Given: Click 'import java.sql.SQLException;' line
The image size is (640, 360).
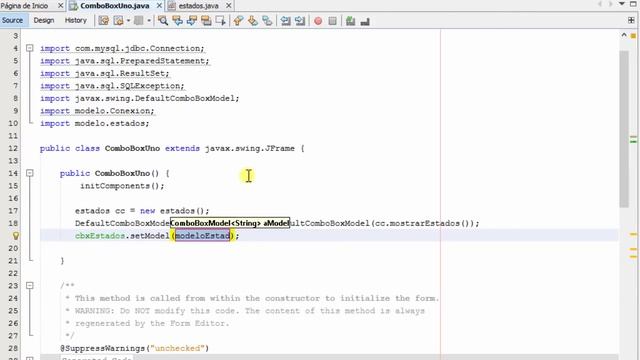Looking at the screenshot, I should pyautogui.click(x=112, y=86).
